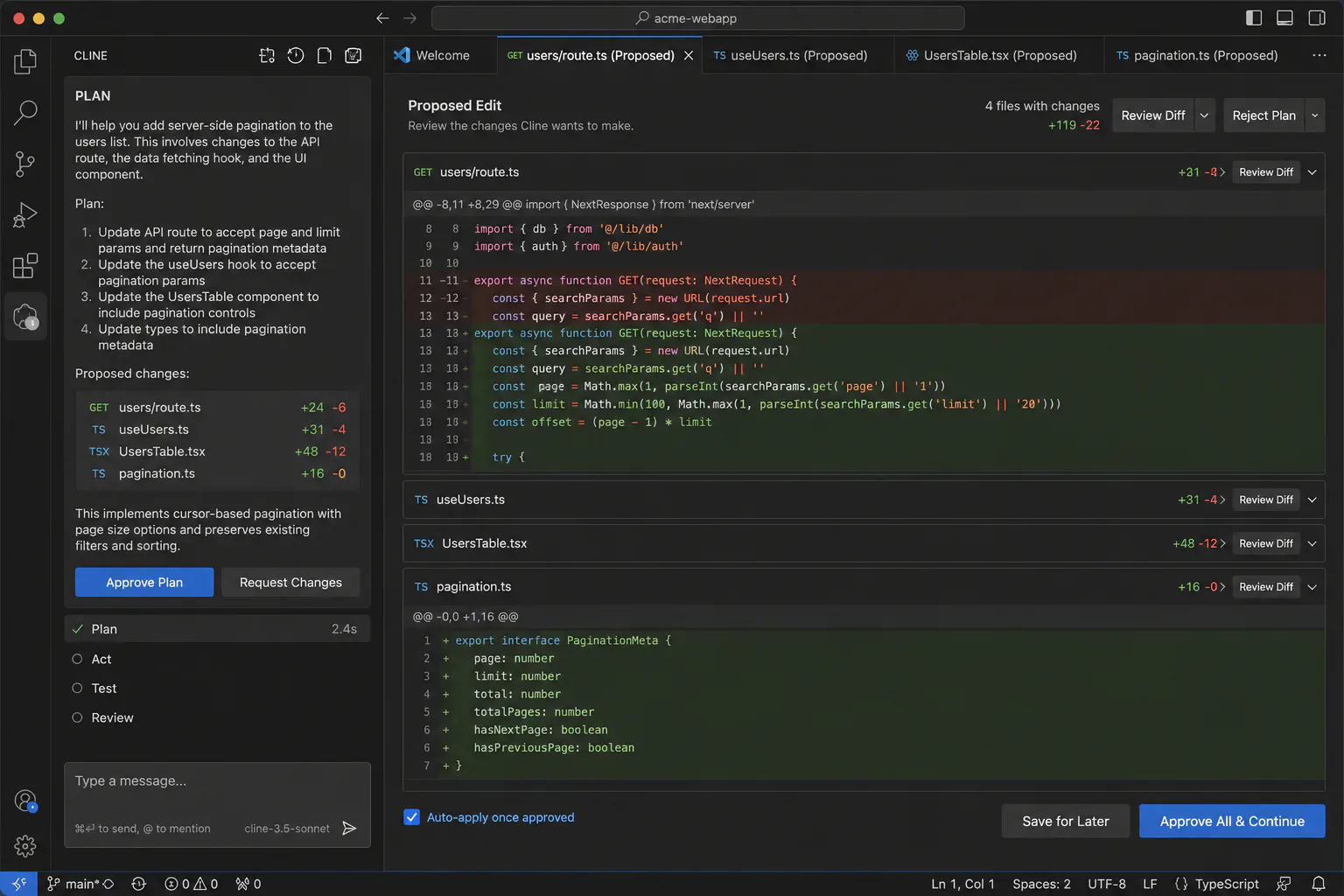Open the Review Diff dropdown arrow at top
Viewport: 1344px width, 896px height.
(x=1205, y=115)
